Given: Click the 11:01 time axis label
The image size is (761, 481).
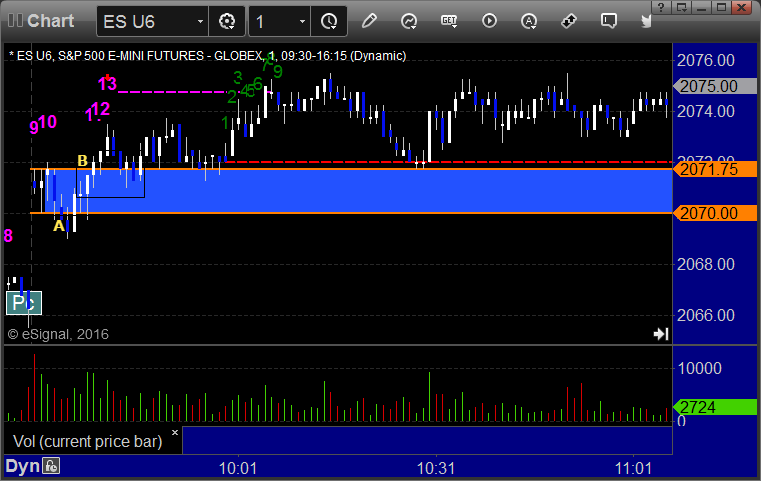Looking at the screenshot, I should click(x=633, y=468).
